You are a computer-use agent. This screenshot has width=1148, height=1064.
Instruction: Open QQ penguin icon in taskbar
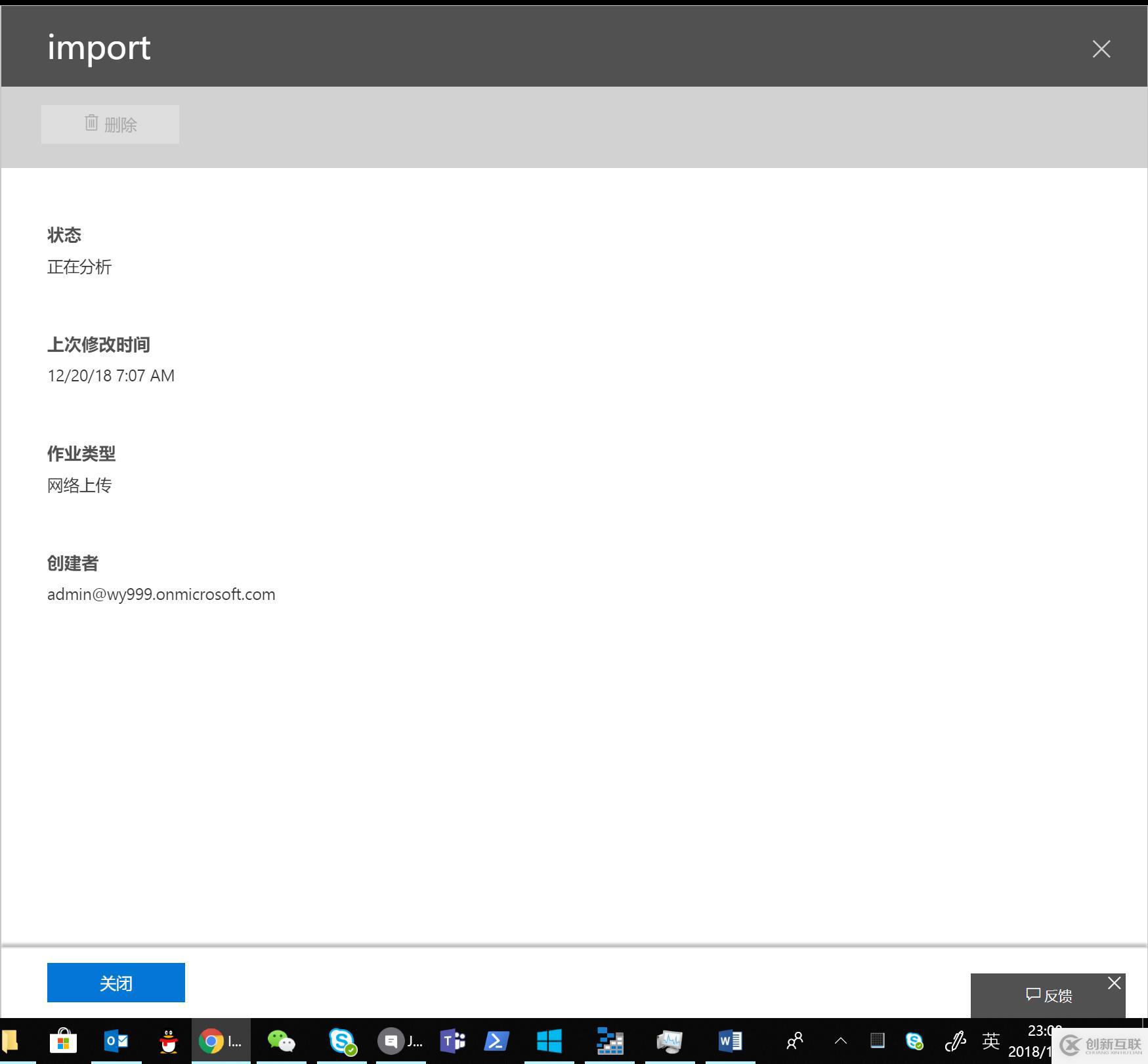click(169, 1041)
